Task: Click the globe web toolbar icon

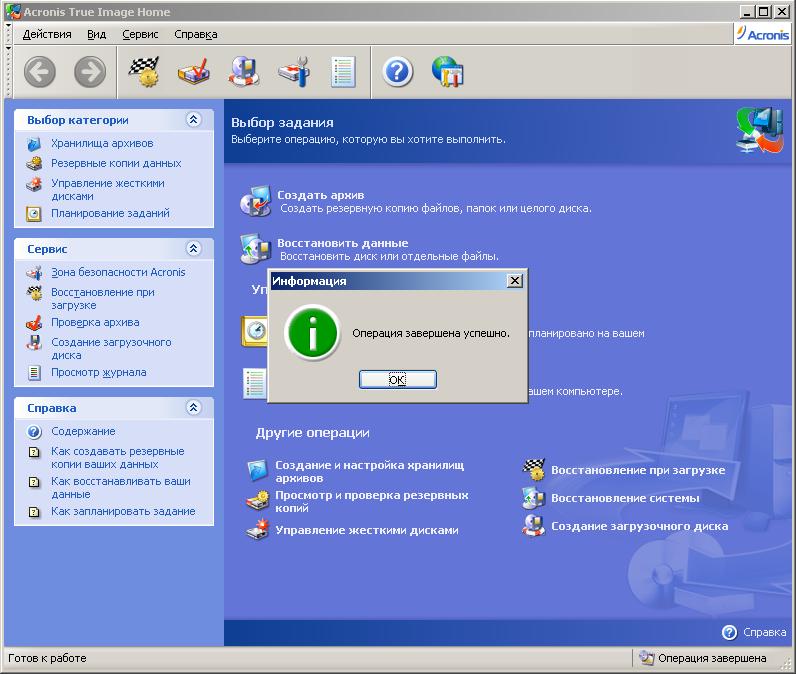Action: 448,72
